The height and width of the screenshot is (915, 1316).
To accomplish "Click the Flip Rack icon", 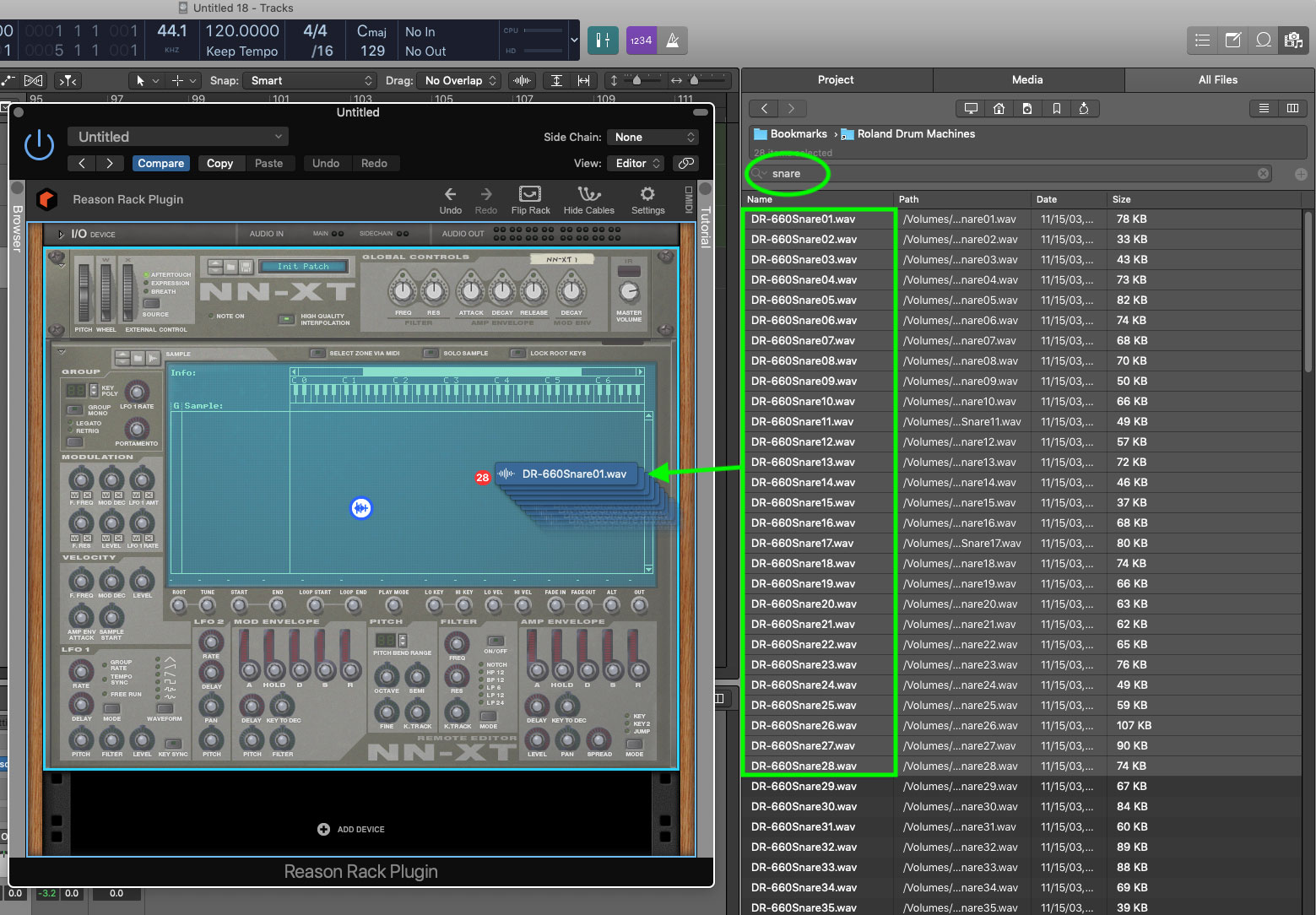I will (530, 194).
